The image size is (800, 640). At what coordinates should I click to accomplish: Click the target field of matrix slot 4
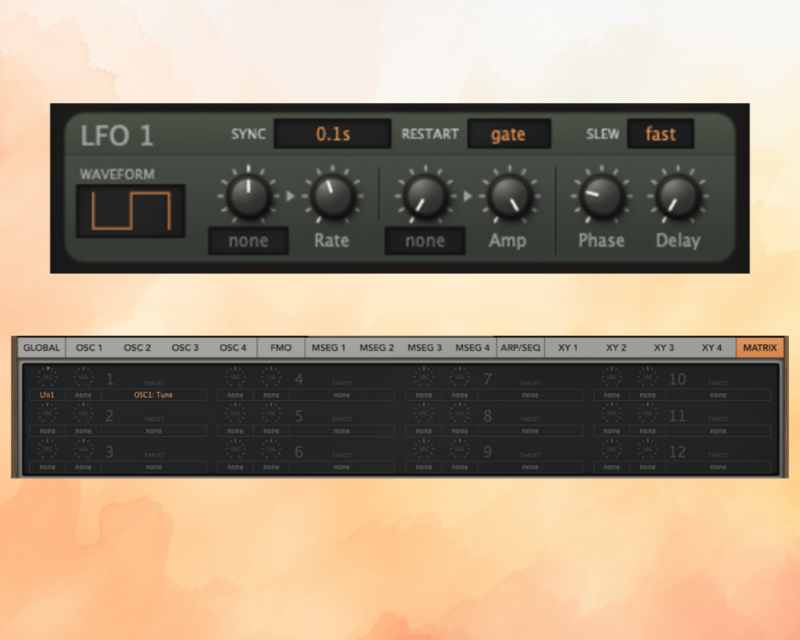(x=342, y=395)
